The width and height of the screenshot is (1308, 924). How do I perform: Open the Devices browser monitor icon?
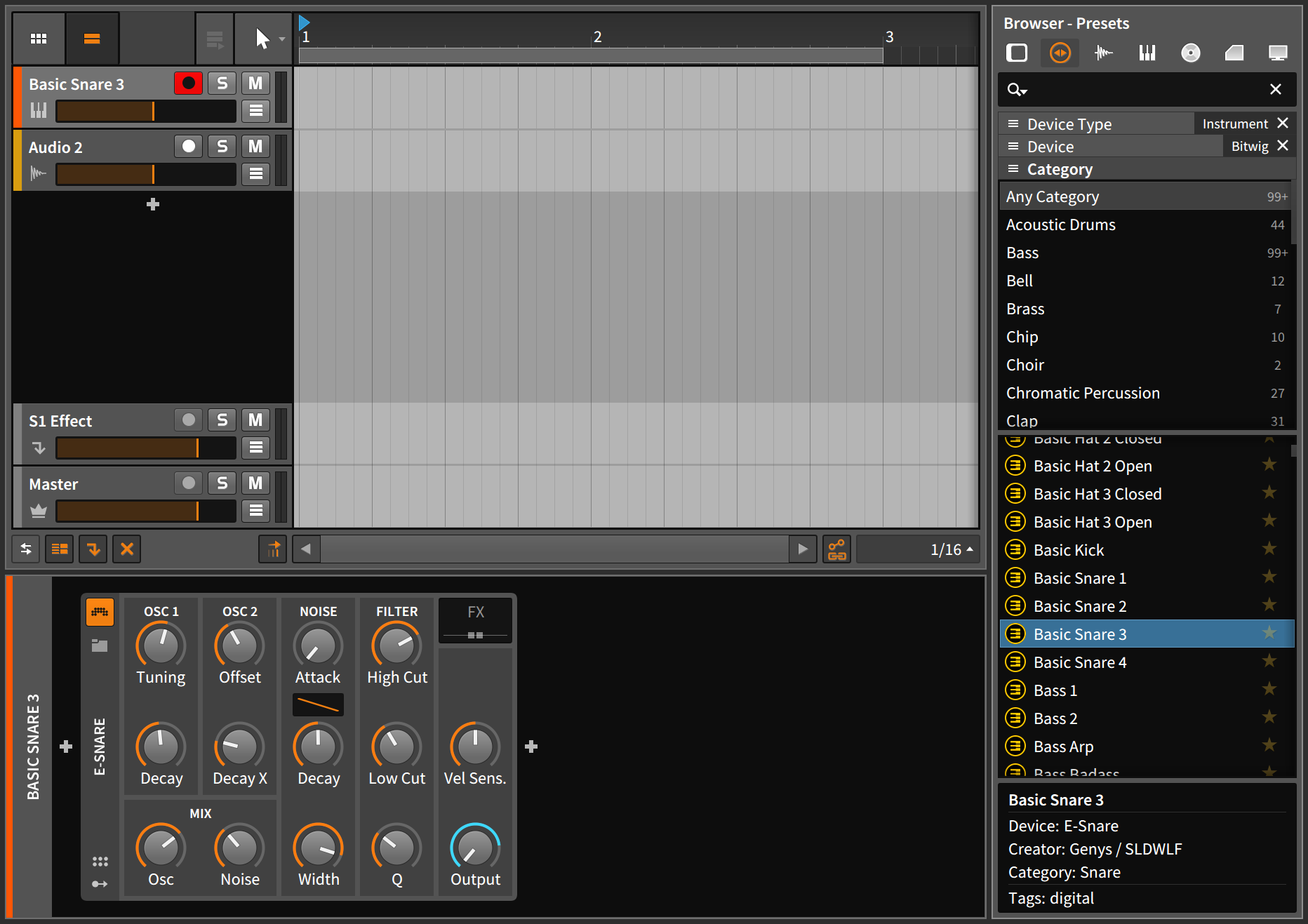[x=1278, y=53]
